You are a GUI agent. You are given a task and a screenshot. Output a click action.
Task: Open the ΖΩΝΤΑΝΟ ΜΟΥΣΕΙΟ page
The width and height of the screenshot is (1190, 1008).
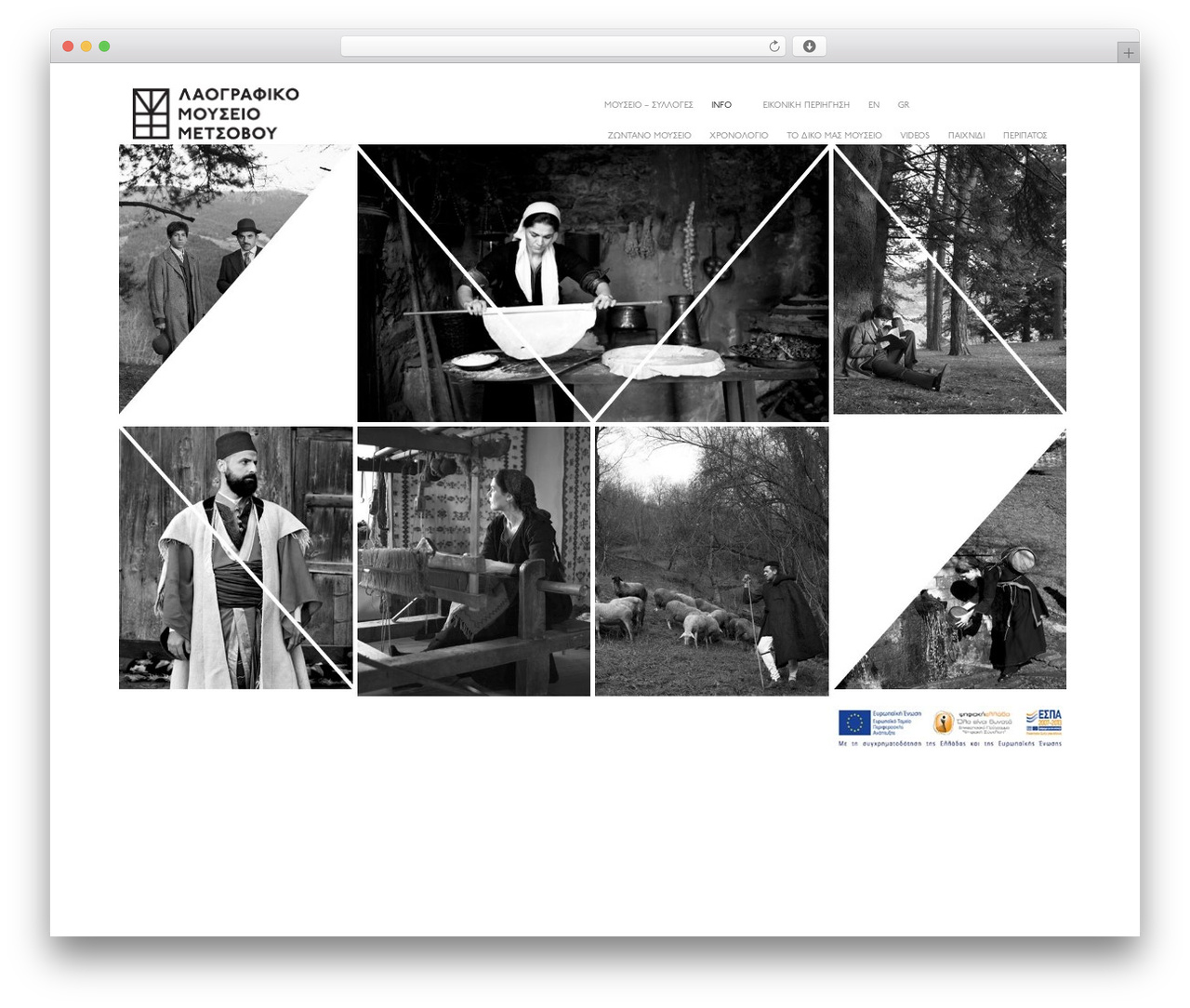pyautogui.click(x=649, y=136)
